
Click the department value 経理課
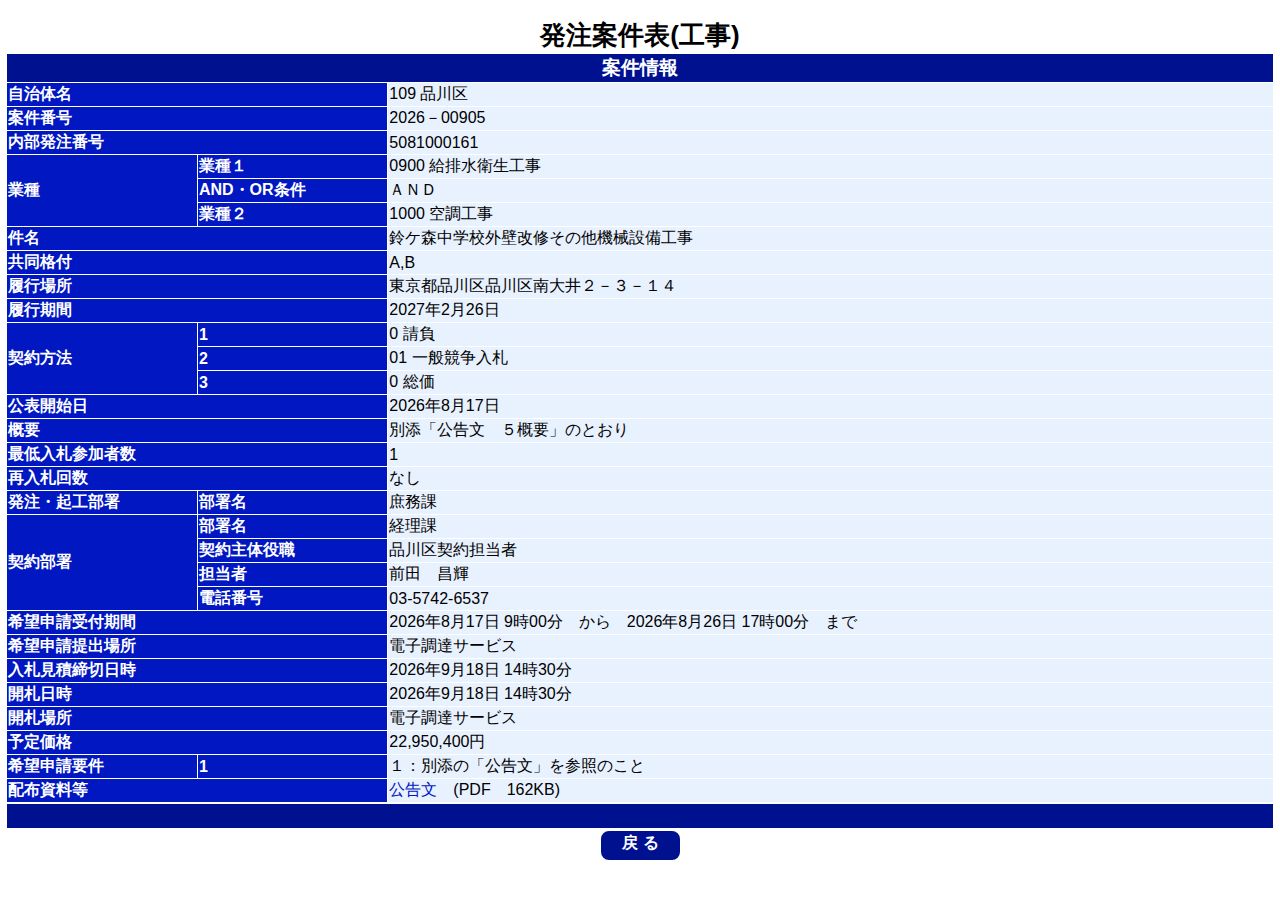click(413, 526)
